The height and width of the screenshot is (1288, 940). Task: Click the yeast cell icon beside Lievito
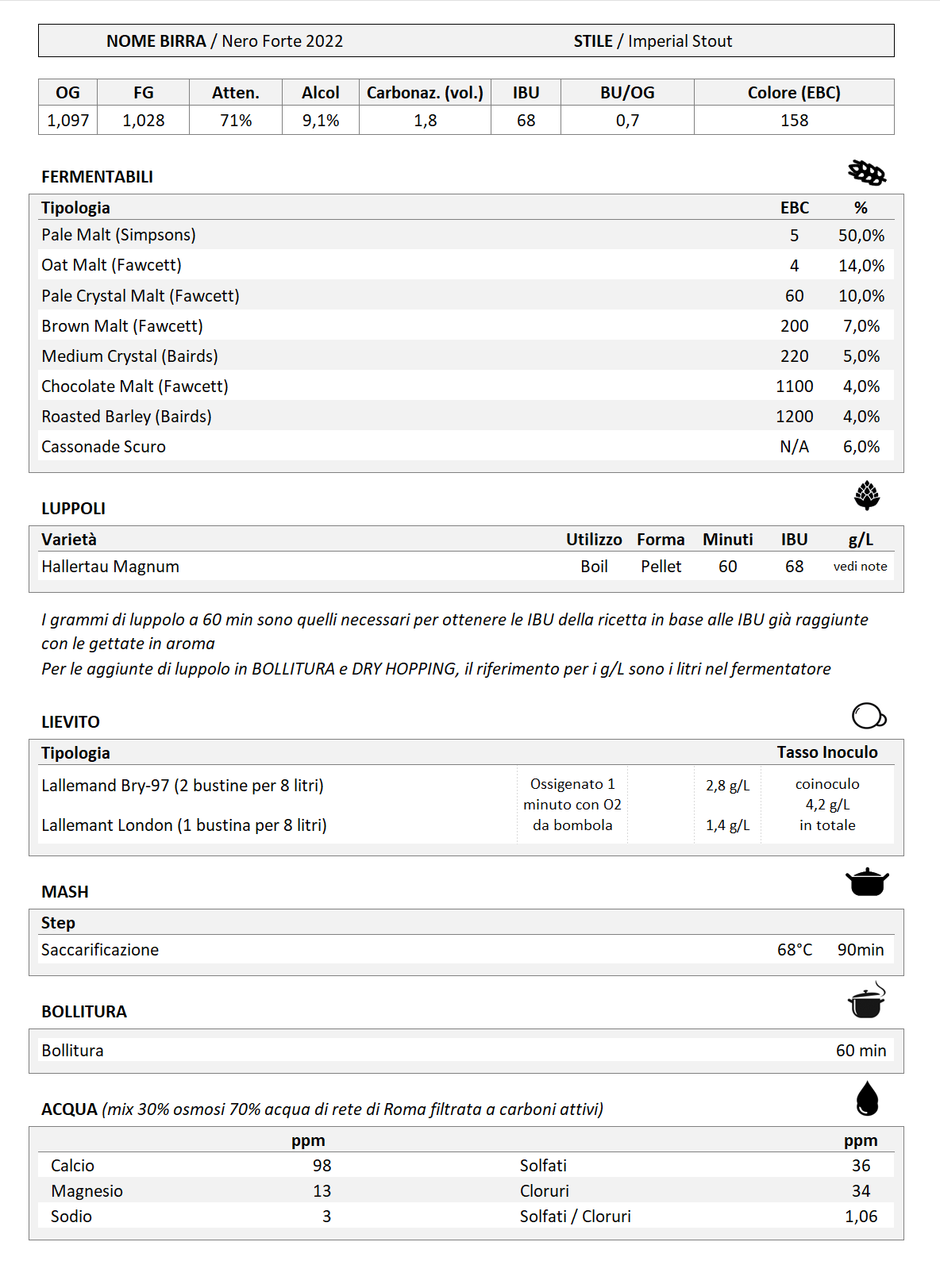coord(869,716)
